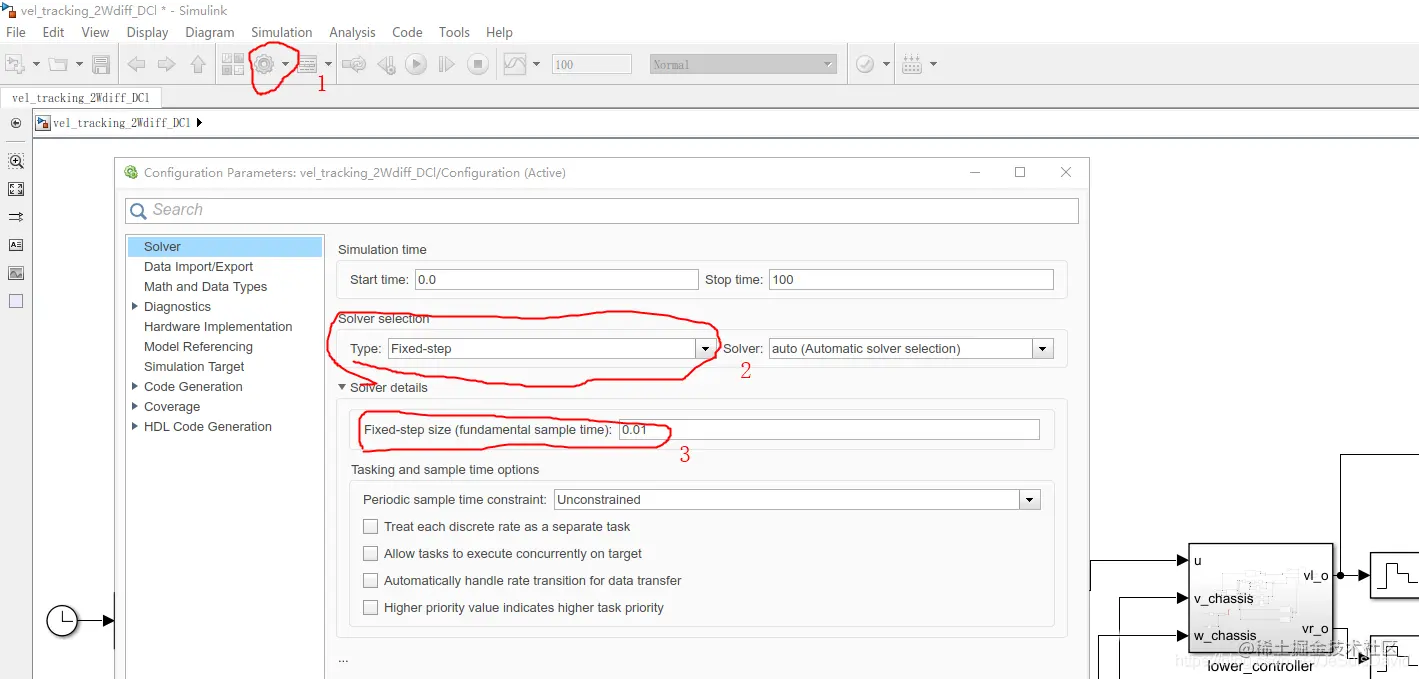
Task: Enable Higher priority value indicates higher task priority
Action: pyautogui.click(x=371, y=607)
